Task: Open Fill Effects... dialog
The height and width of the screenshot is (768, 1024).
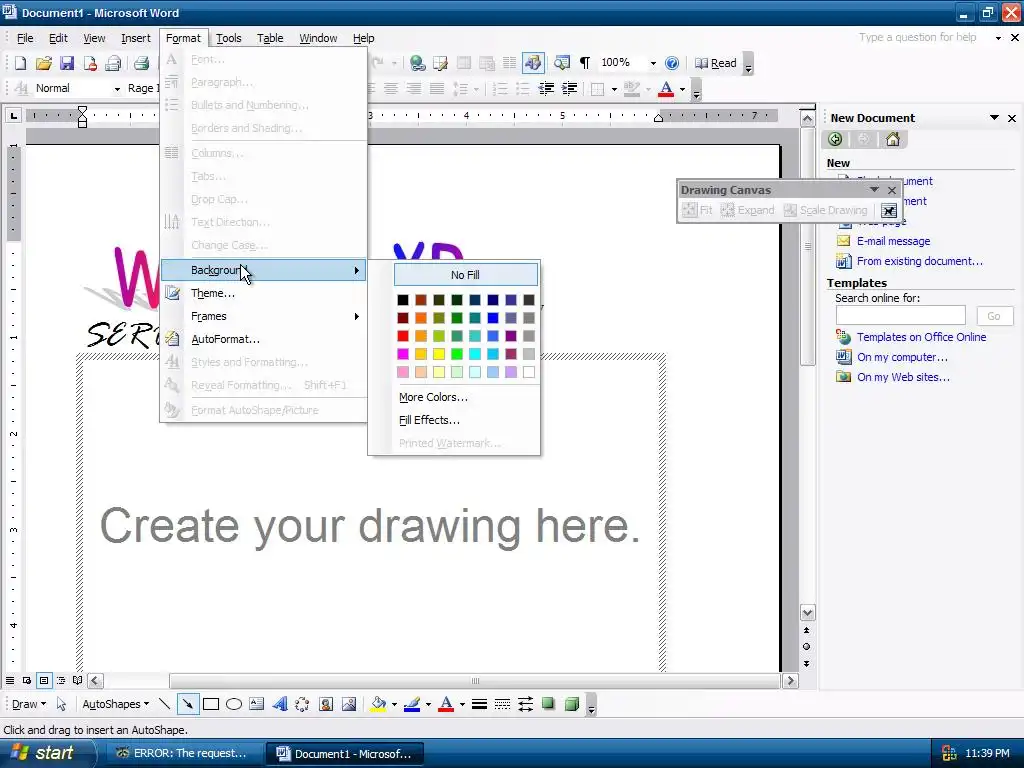Action: pyautogui.click(x=429, y=420)
